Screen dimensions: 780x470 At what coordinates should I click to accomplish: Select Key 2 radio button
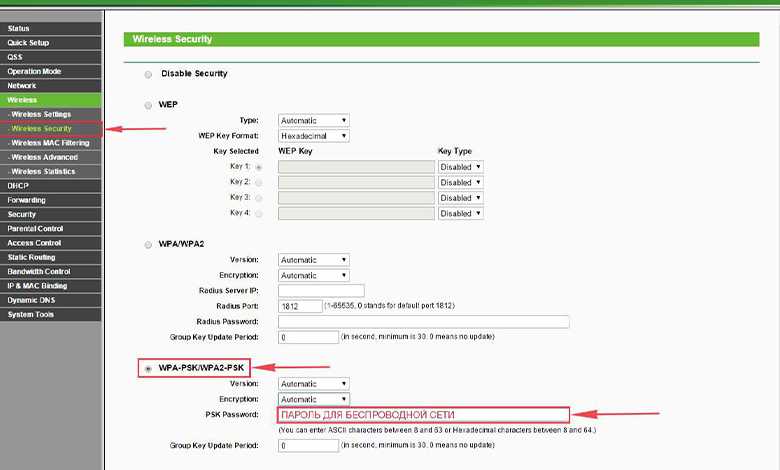[x=259, y=183]
